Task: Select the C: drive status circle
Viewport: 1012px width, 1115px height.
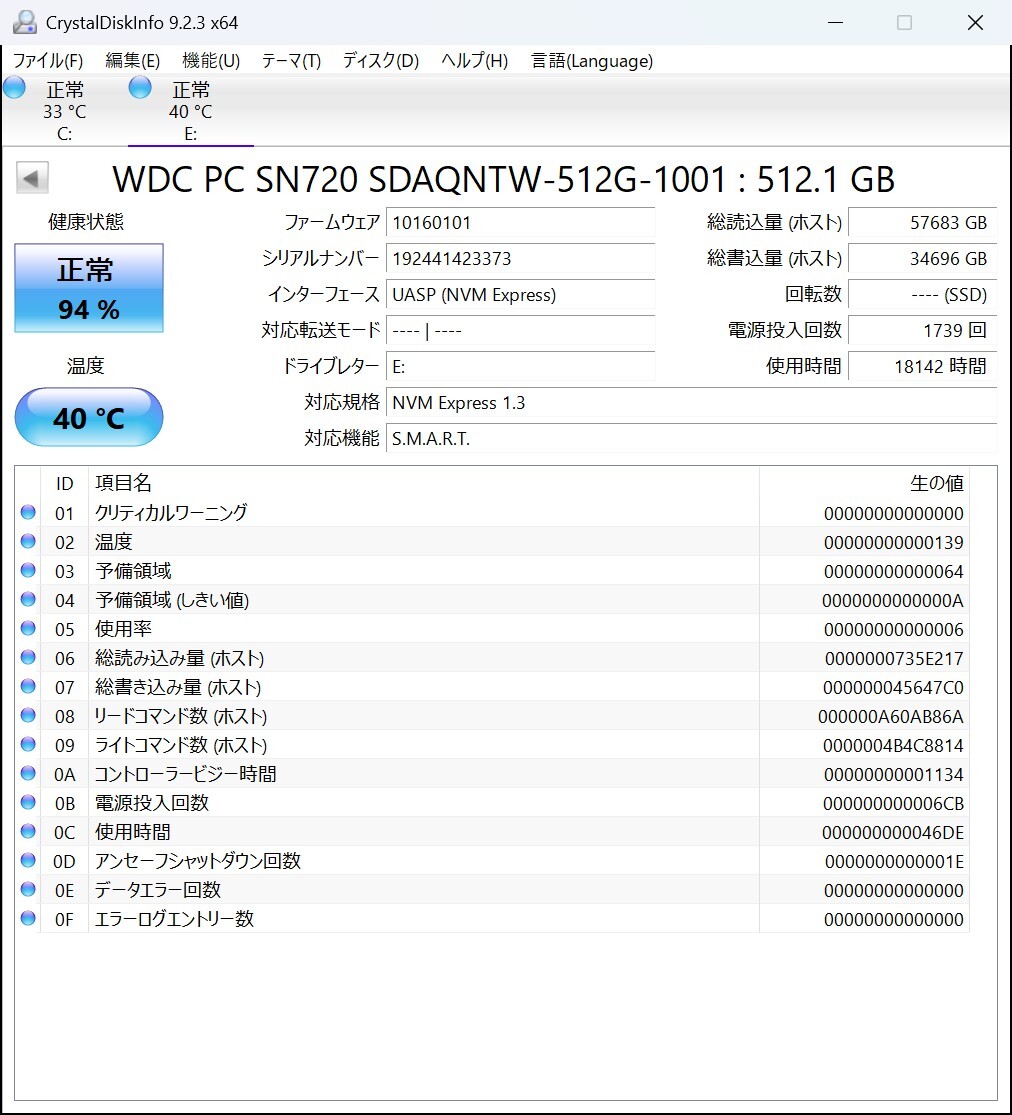Action: [14, 88]
